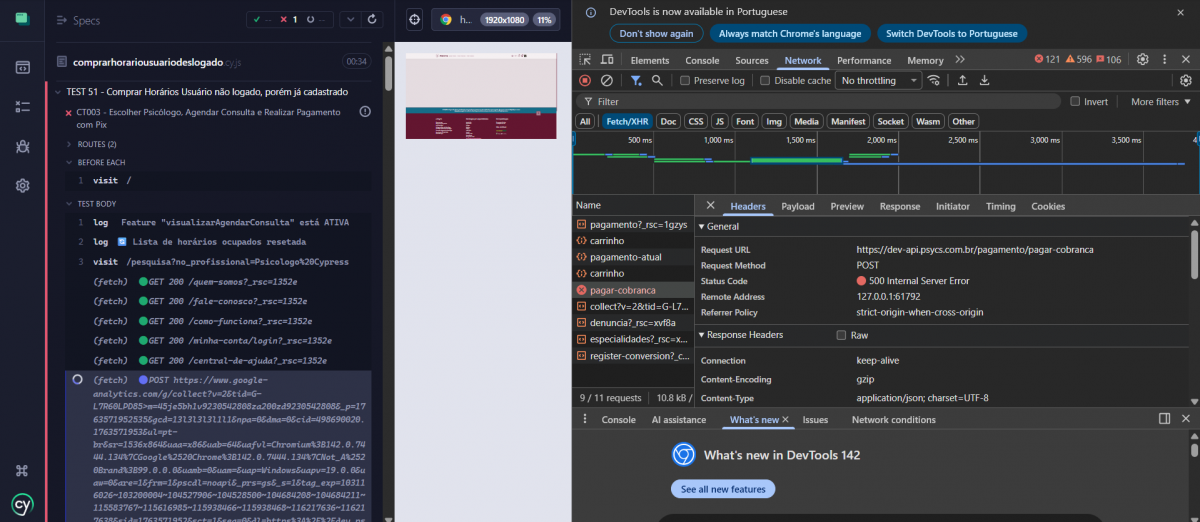Clear the network log
The image size is (1200, 522).
pos(606,80)
